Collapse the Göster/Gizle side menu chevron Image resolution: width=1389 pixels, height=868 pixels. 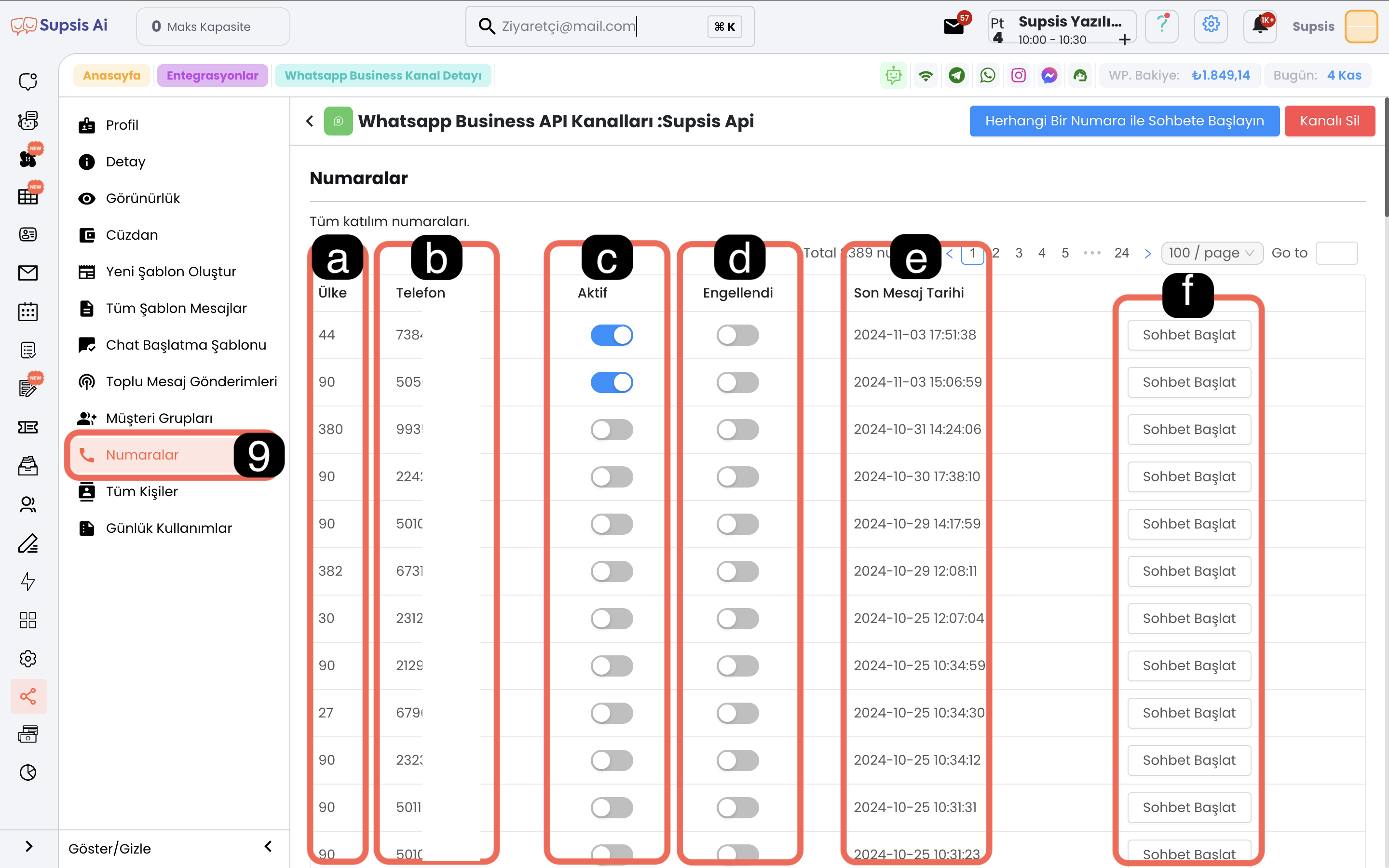(x=268, y=846)
